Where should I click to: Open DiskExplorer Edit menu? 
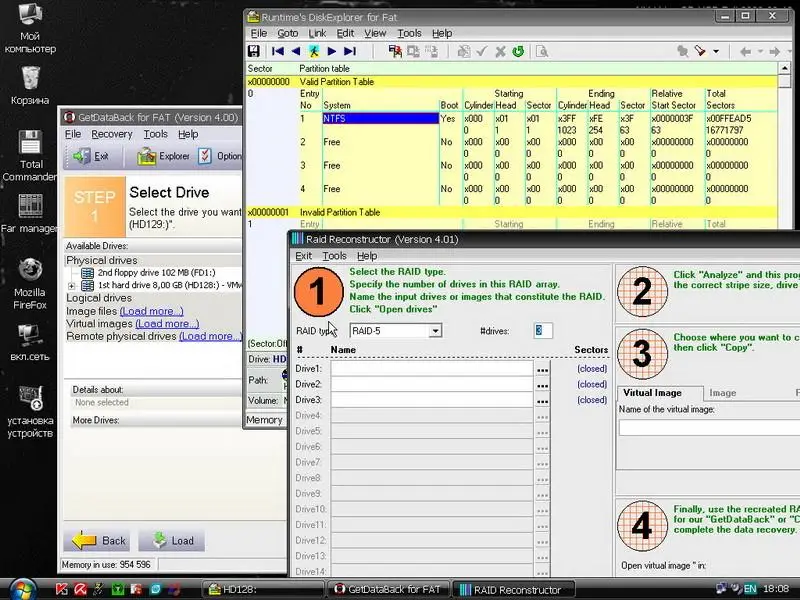point(345,33)
